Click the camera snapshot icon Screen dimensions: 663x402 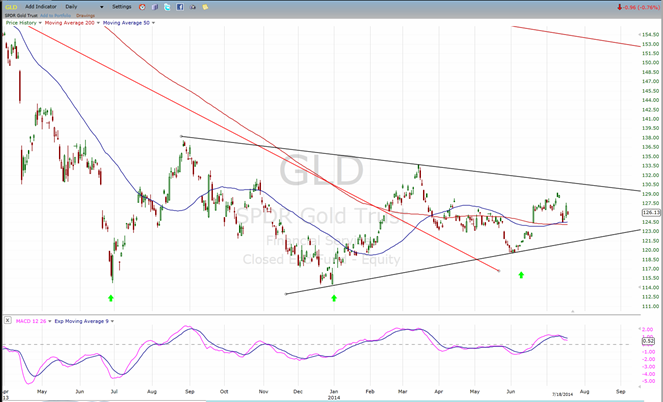[x=193, y=7]
